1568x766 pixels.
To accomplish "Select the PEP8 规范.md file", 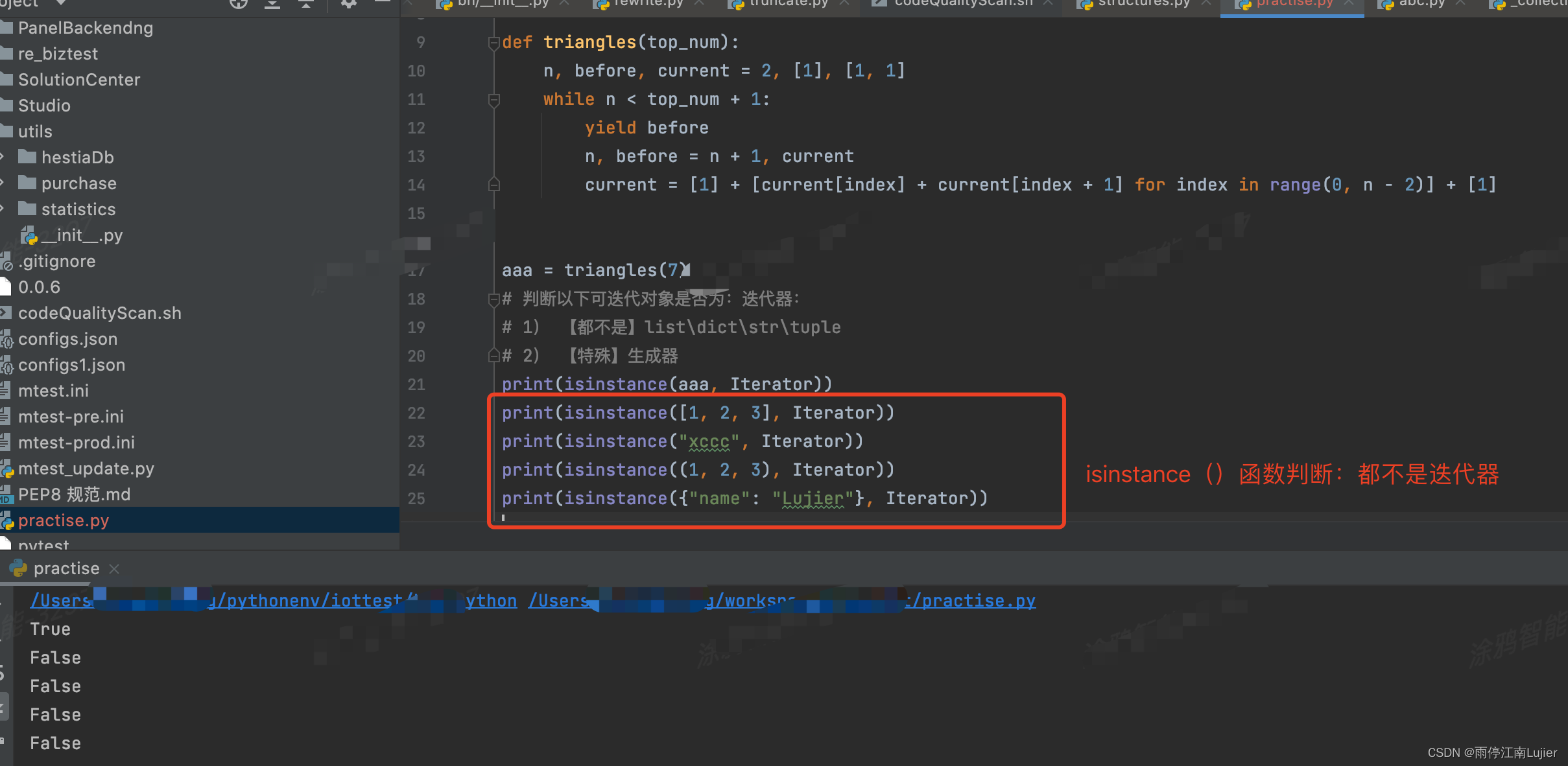I will pos(74,494).
